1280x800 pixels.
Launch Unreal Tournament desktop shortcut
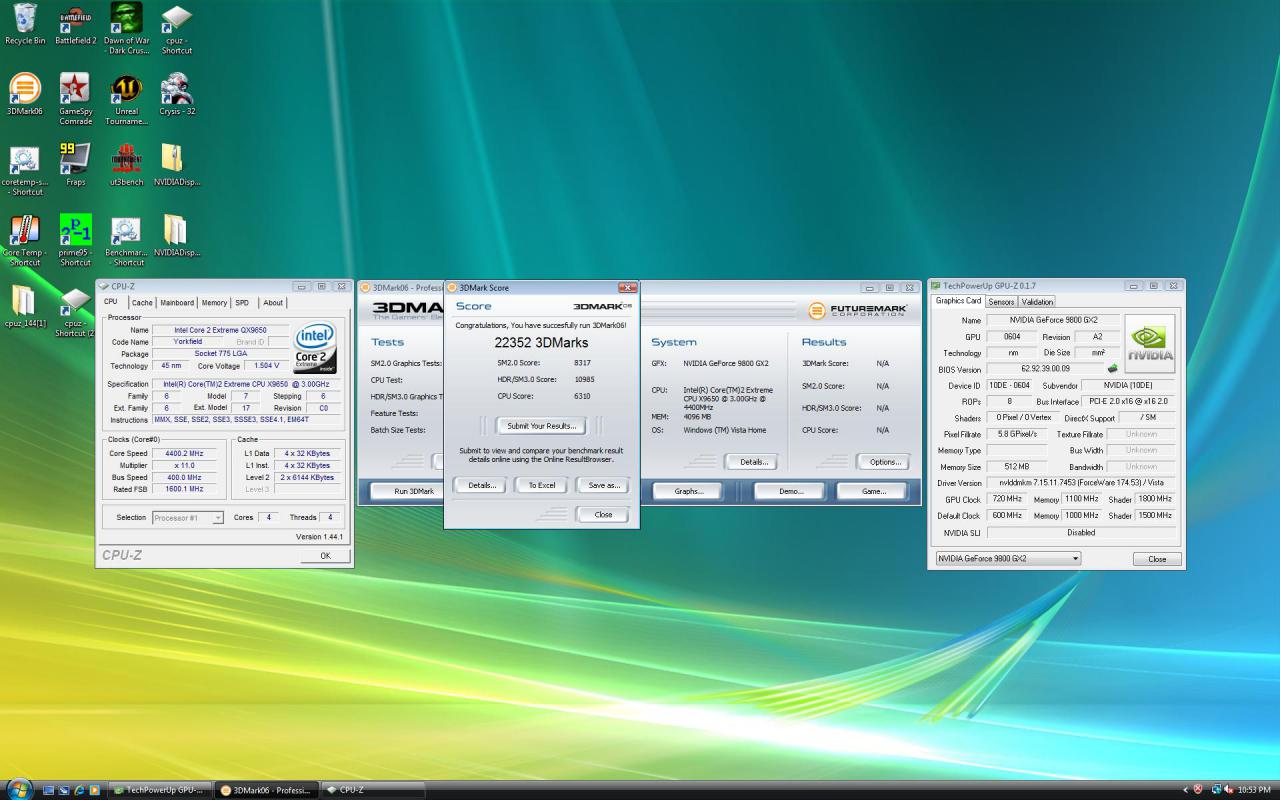click(126, 98)
